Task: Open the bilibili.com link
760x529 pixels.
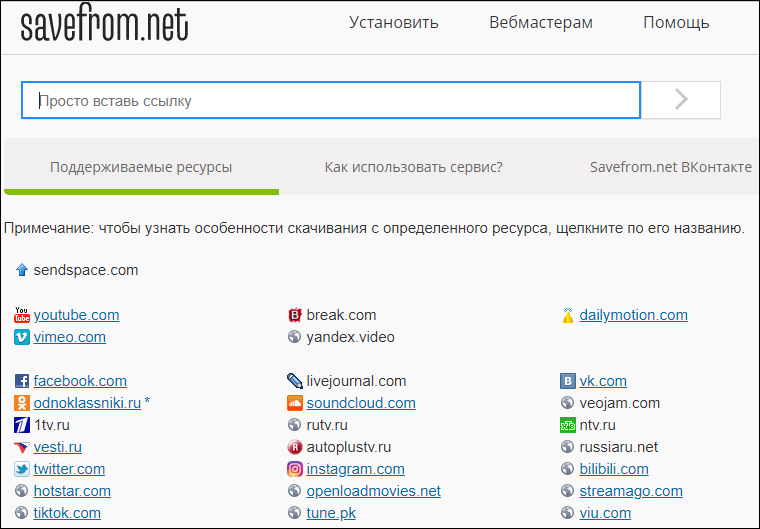Action: point(614,469)
